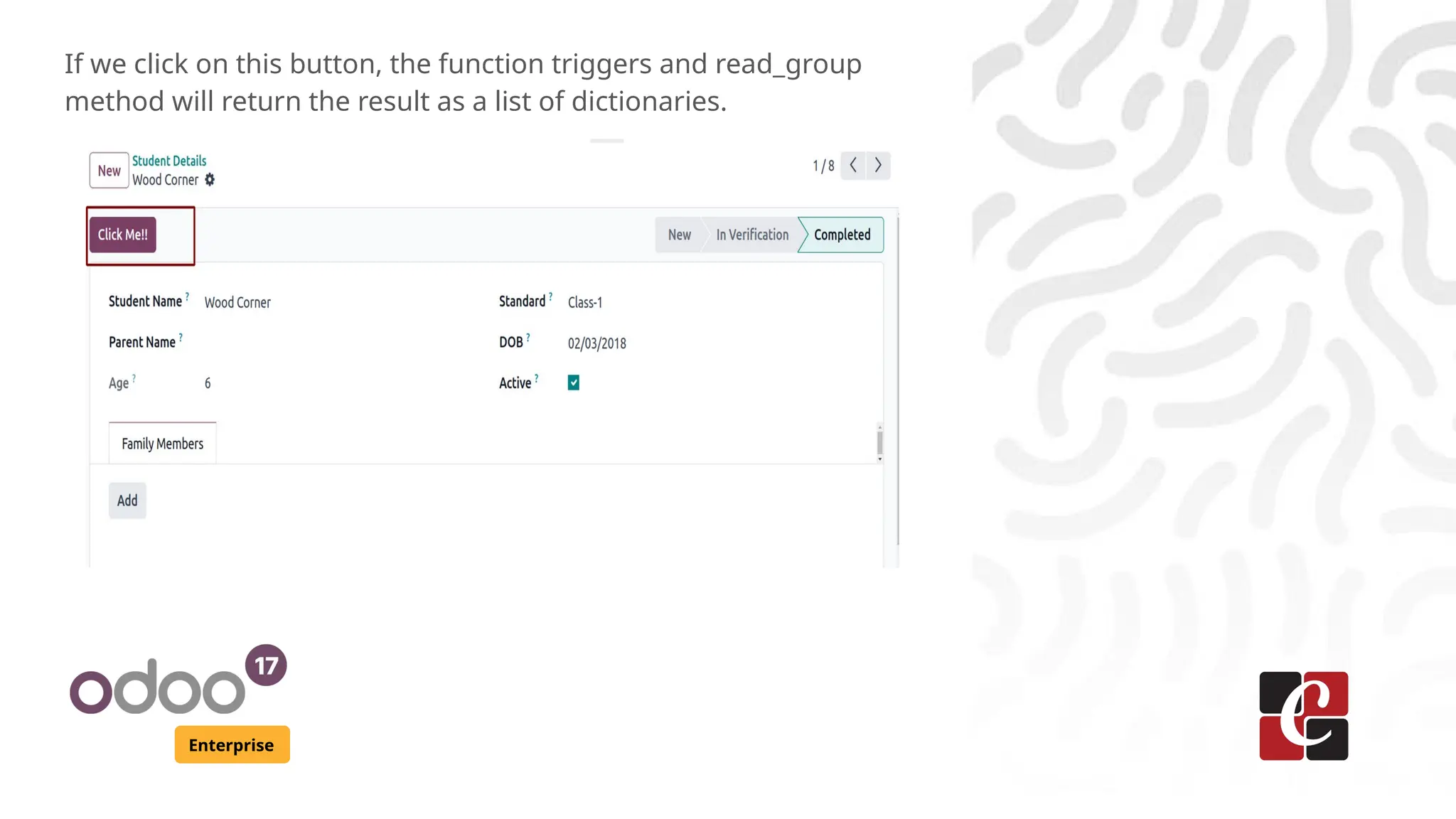Click the Wood Corner record title

pos(165,180)
